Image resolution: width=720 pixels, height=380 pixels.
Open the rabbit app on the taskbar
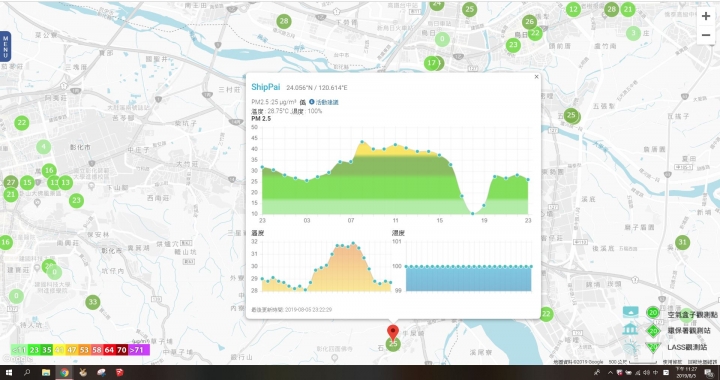(x=84, y=373)
